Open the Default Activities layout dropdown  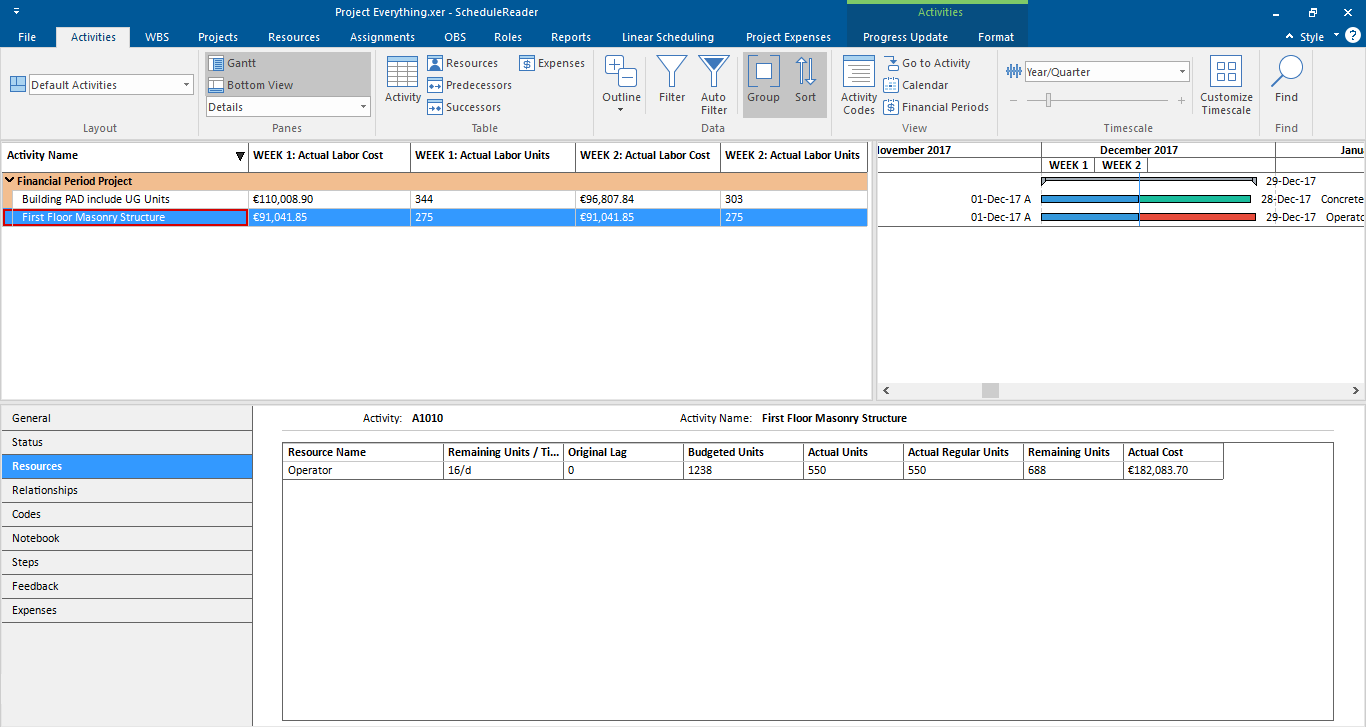pos(186,85)
